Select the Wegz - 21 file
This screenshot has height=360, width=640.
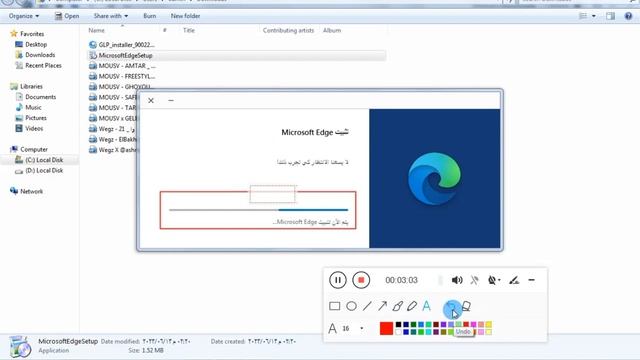pos(113,129)
